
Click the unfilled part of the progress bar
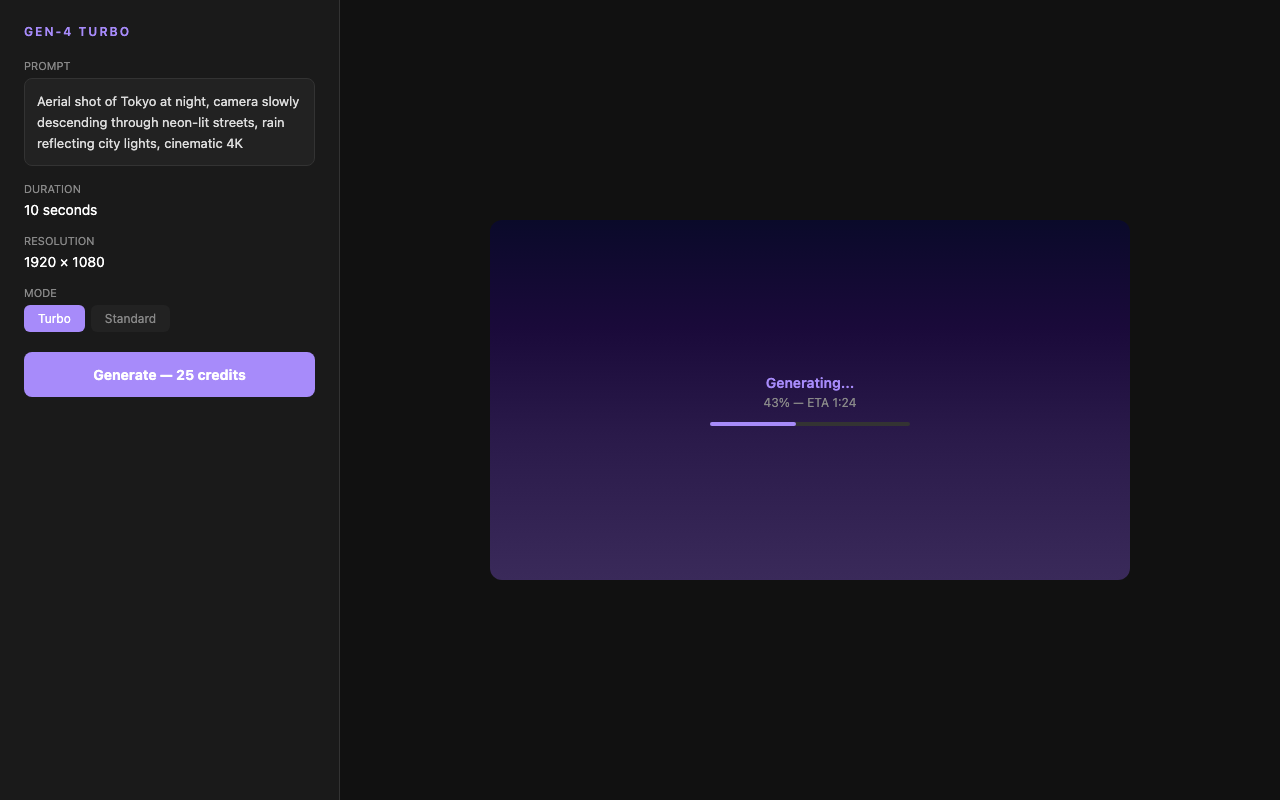853,424
